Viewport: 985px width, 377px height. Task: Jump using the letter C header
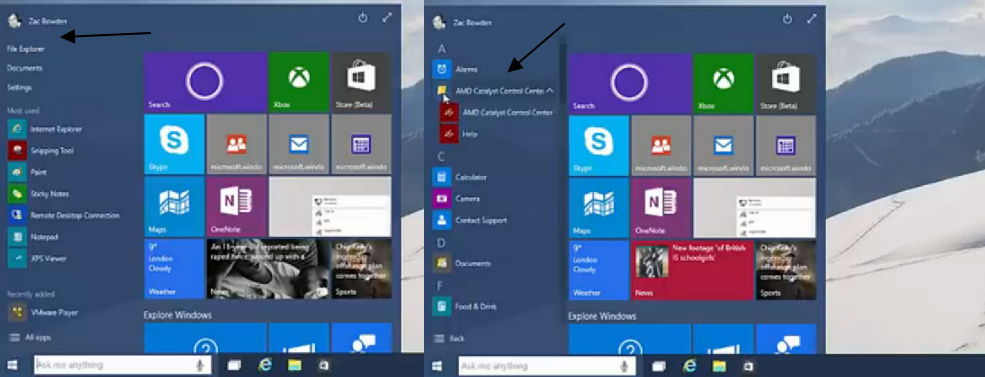(x=442, y=156)
